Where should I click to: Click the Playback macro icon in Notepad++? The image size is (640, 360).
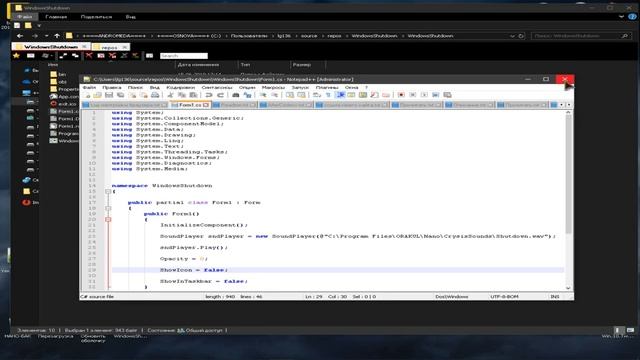[x=424, y=95]
